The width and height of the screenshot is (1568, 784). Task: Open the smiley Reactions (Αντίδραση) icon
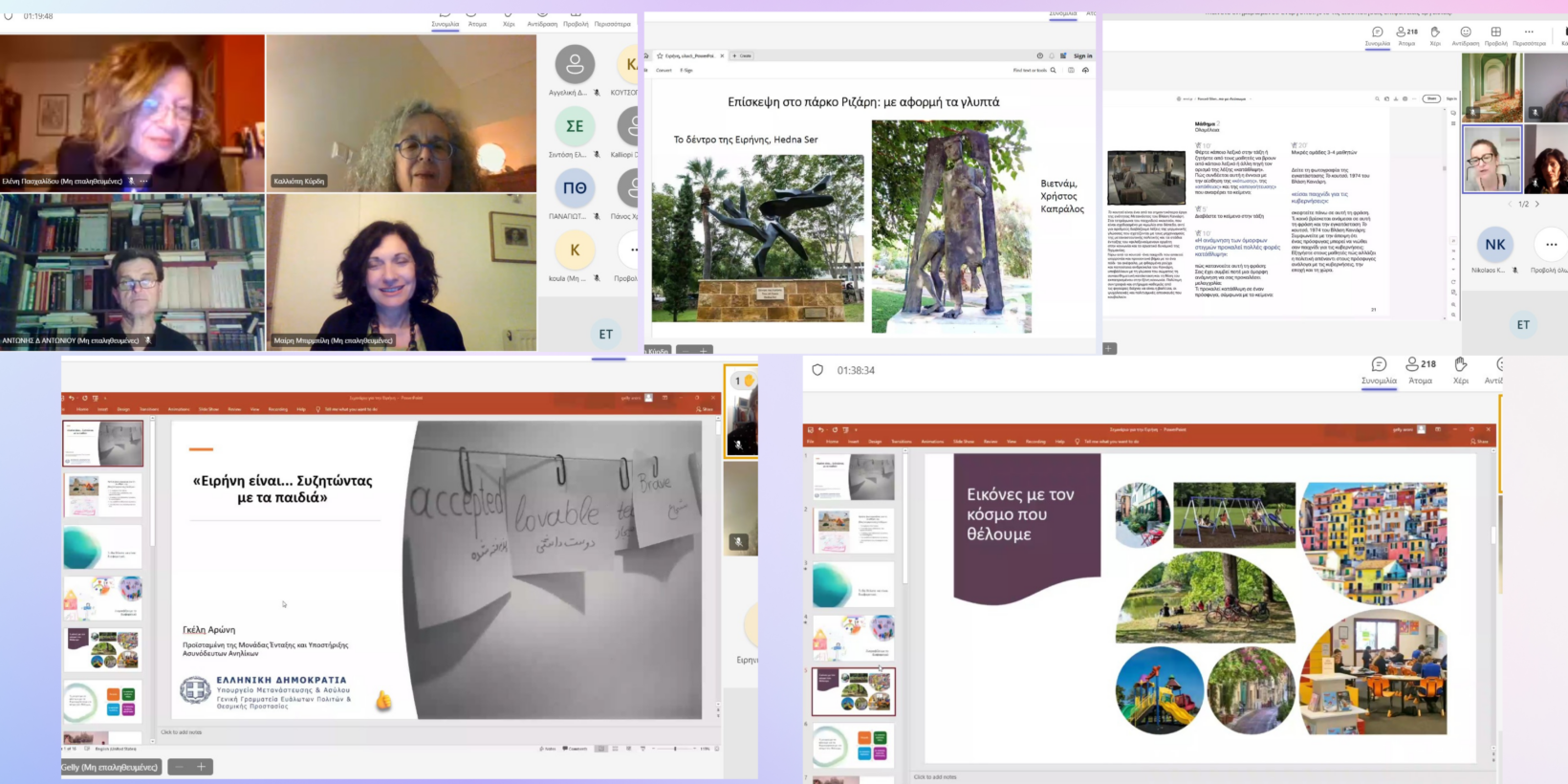[1465, 33]
